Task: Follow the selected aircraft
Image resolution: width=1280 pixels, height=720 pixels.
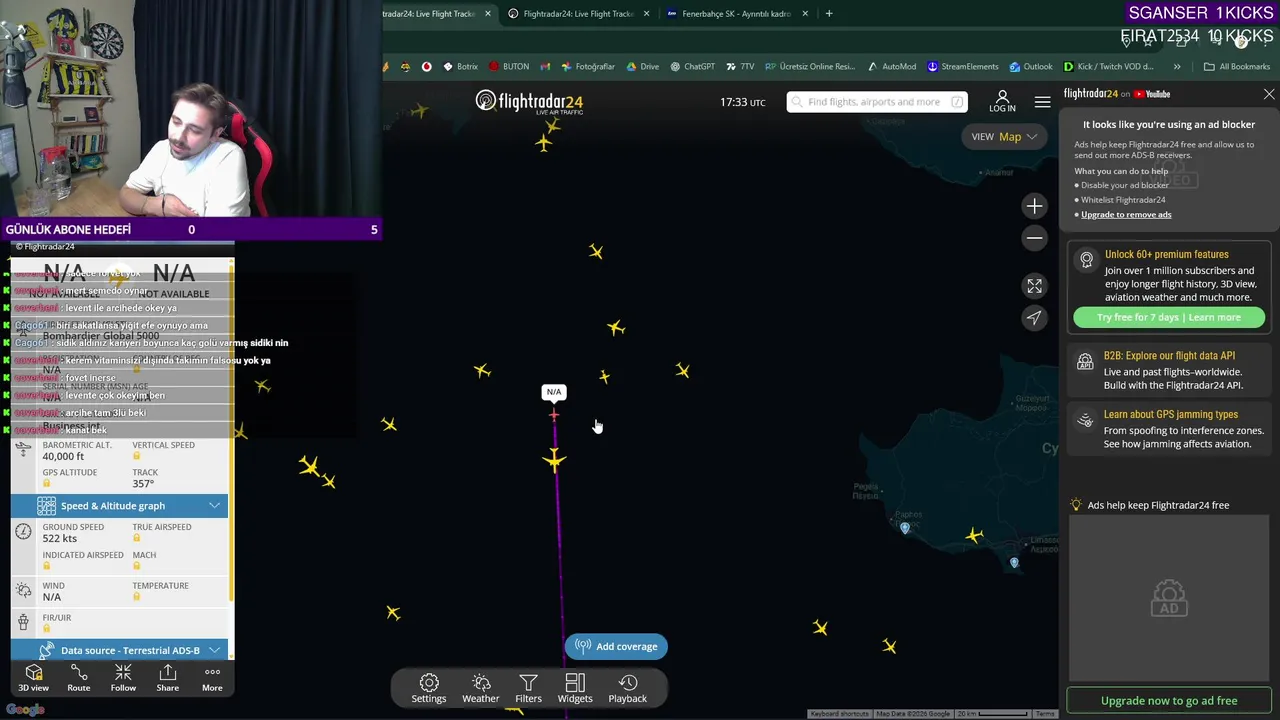Action: click(x=123, y=678)
